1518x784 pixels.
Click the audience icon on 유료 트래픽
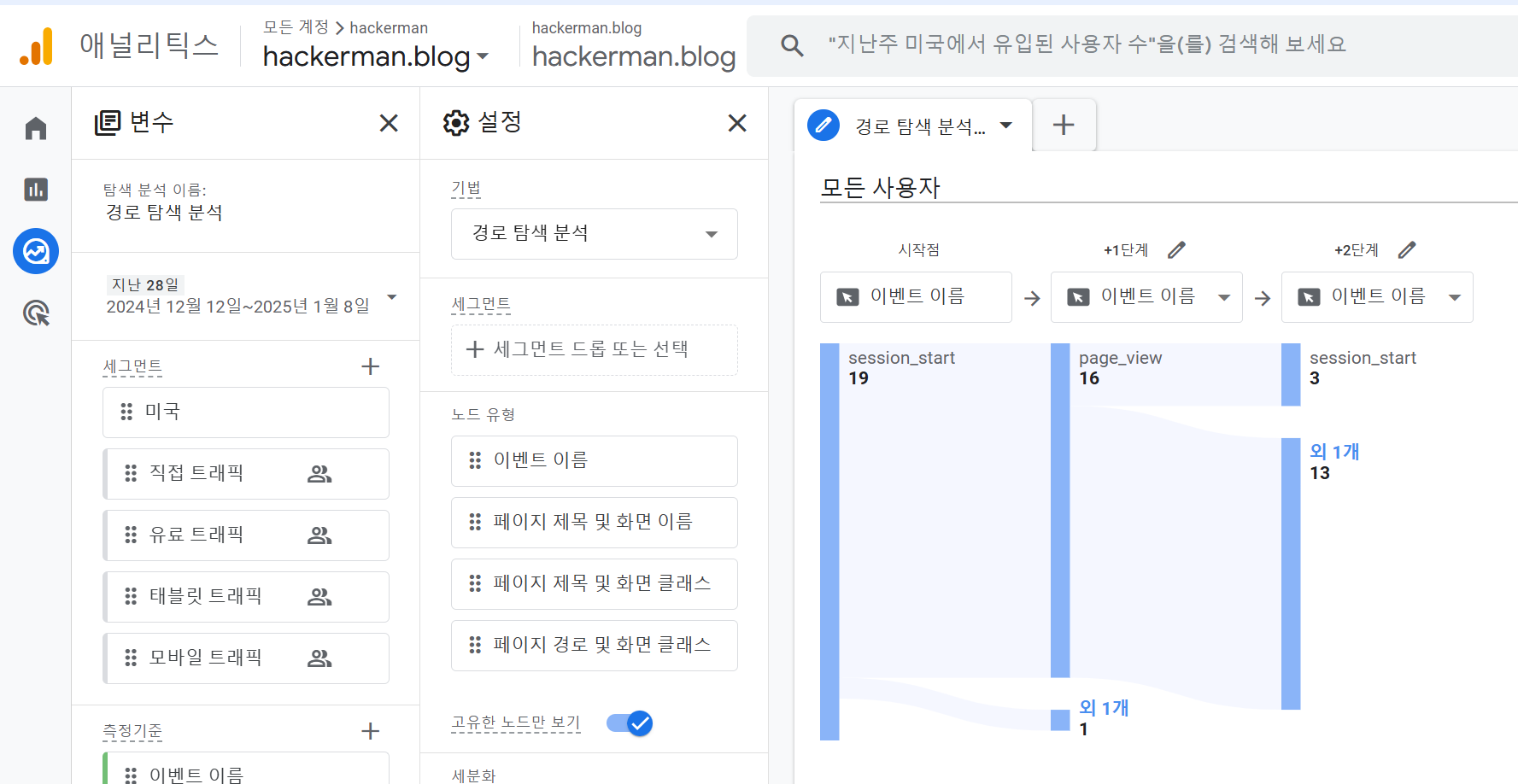tap(319, 535)
